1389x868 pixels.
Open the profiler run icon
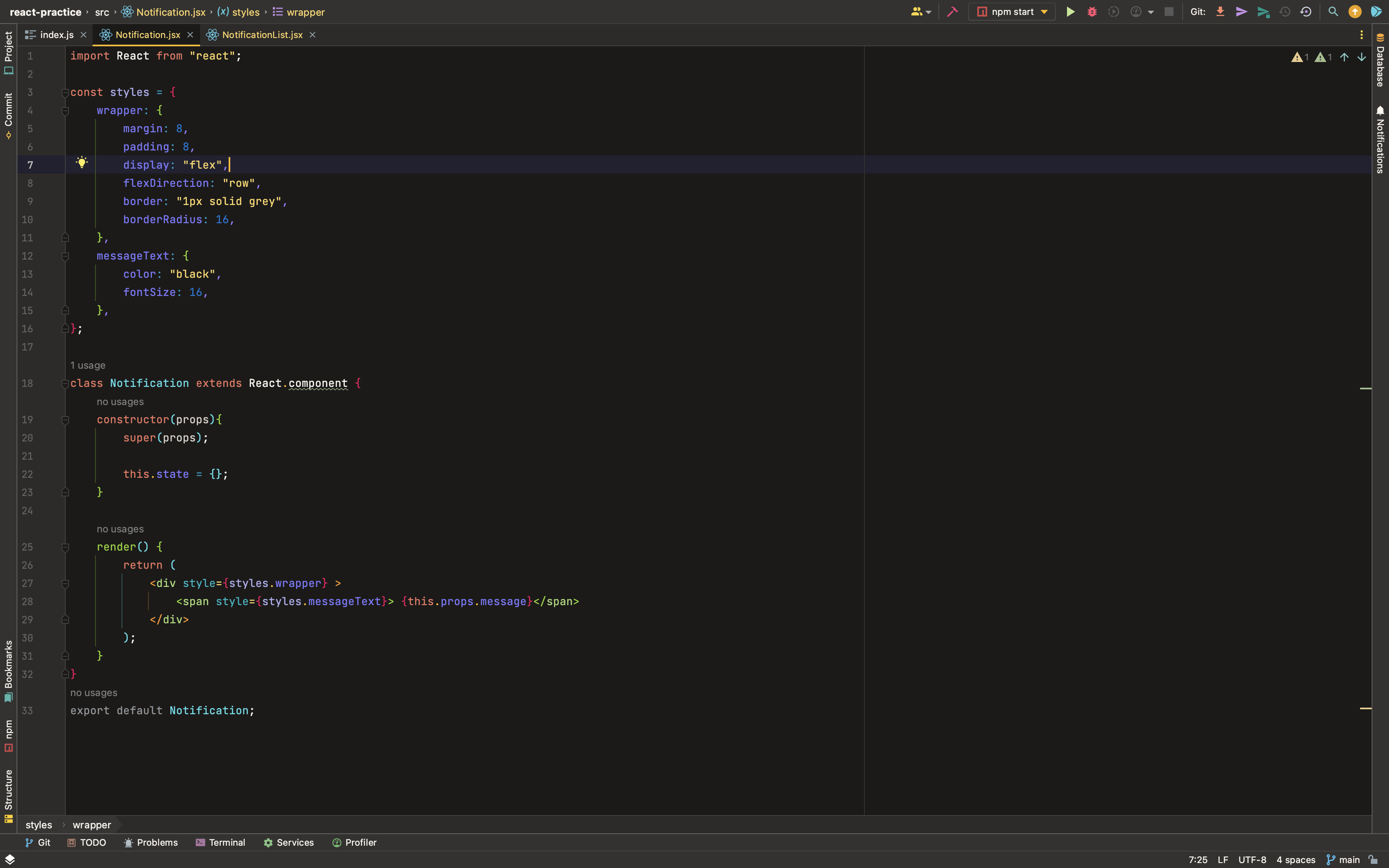(x=1135, y=12)
